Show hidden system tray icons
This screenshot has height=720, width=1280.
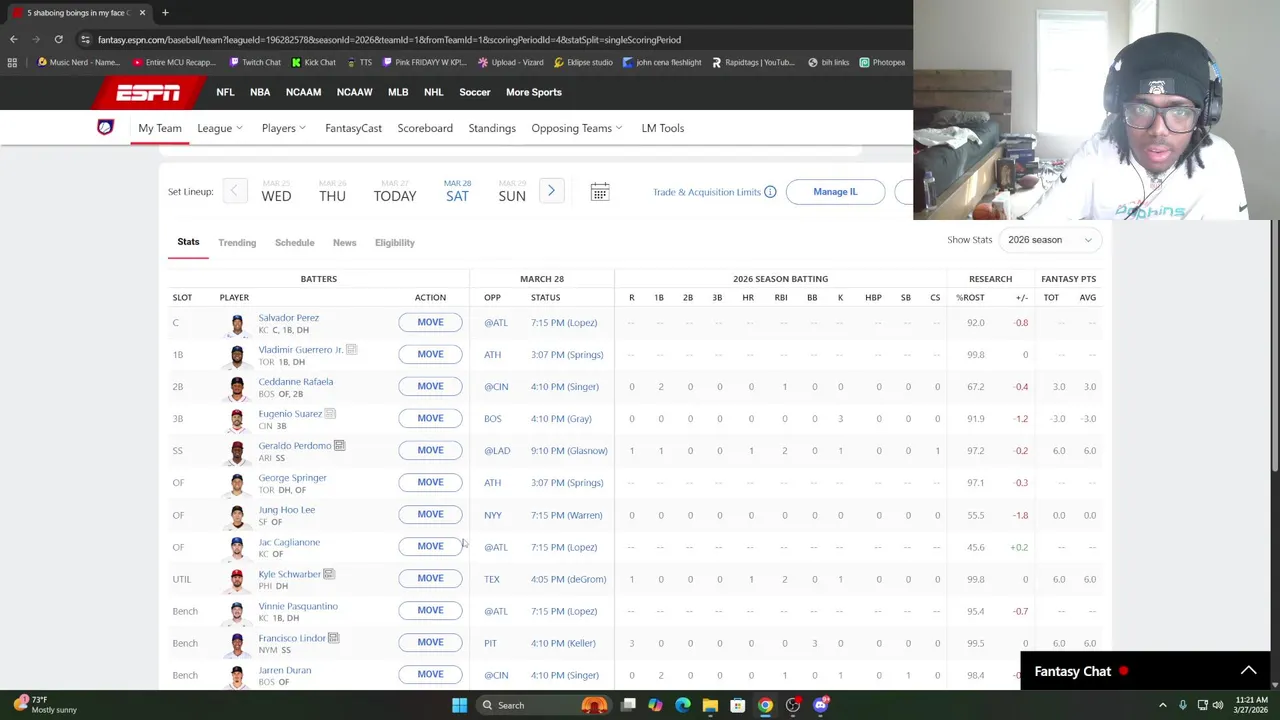[x=1162, y=705]
